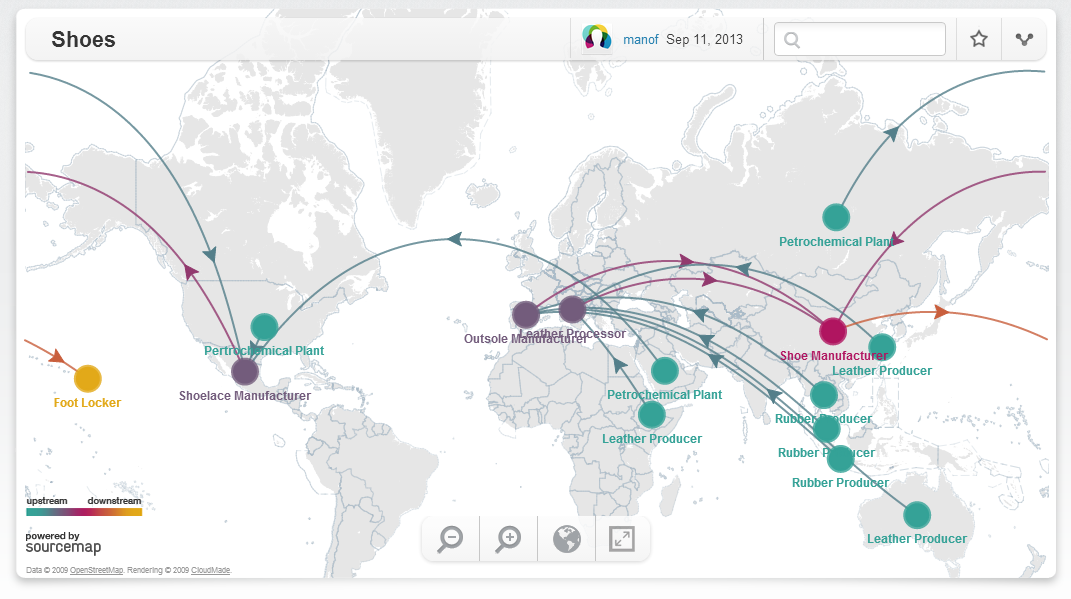The image size is (1071, 599).
Task: Reset map to globe view
Action: tap(567, 539)
